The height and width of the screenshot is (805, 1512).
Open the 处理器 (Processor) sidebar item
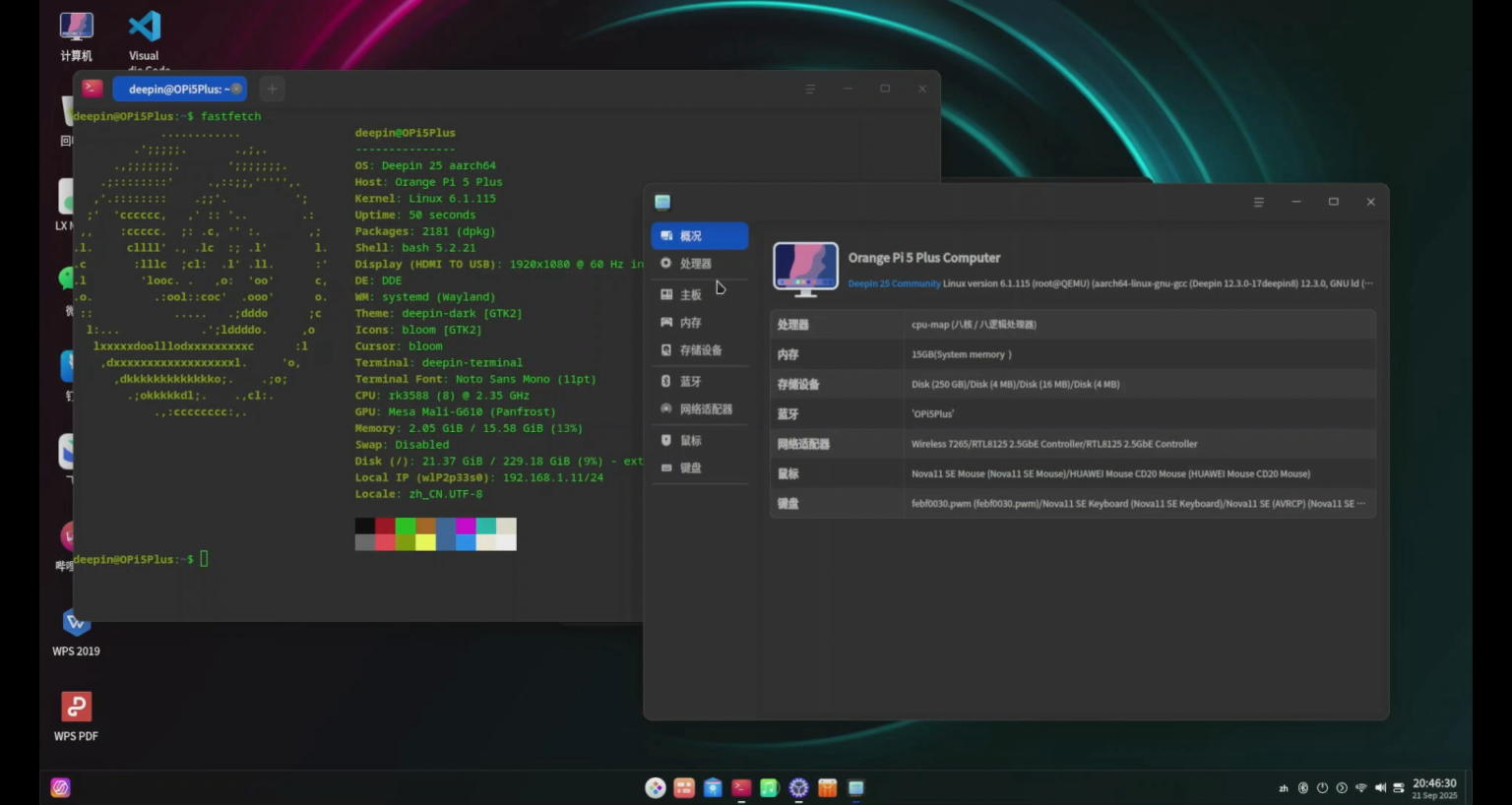point(694,264)
